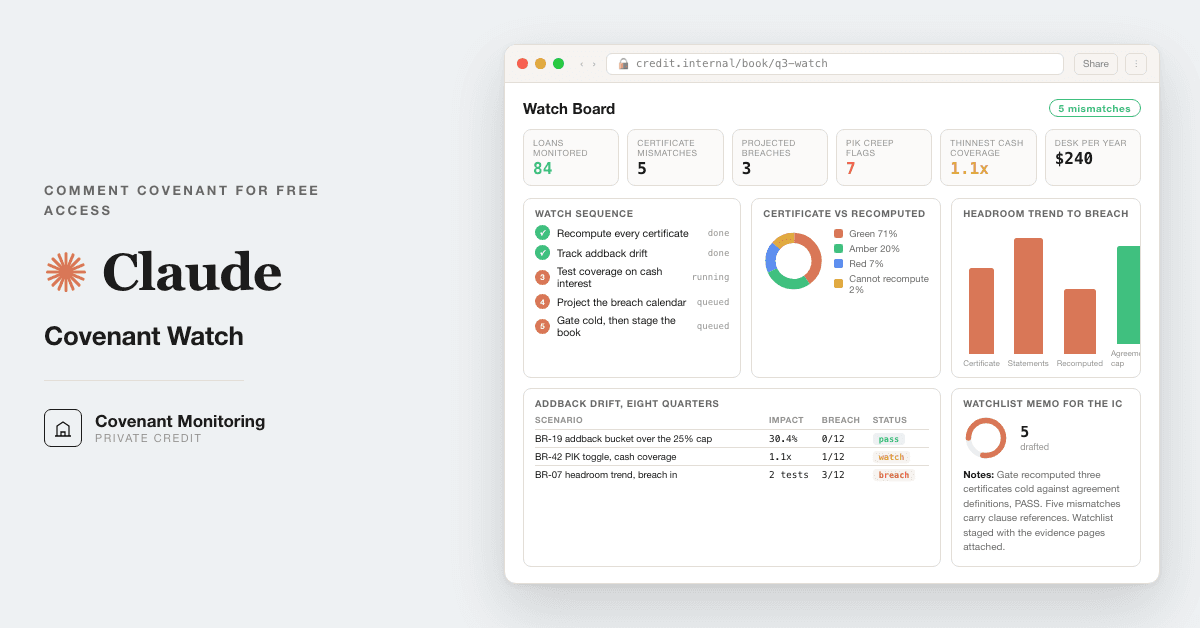
Task: Click the breach status badge
Action: pyautogui.click(x=894, y=475)
